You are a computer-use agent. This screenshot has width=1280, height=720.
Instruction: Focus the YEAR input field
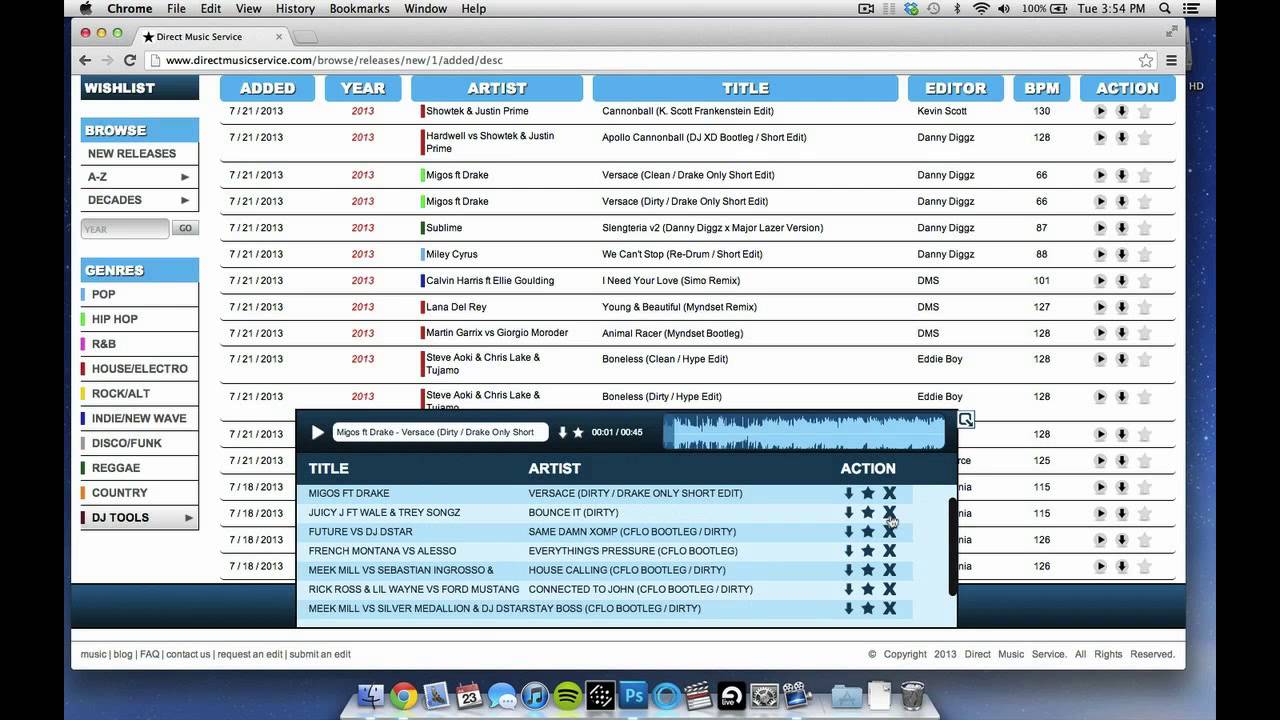pyautogui.click(x=125, y=229)
